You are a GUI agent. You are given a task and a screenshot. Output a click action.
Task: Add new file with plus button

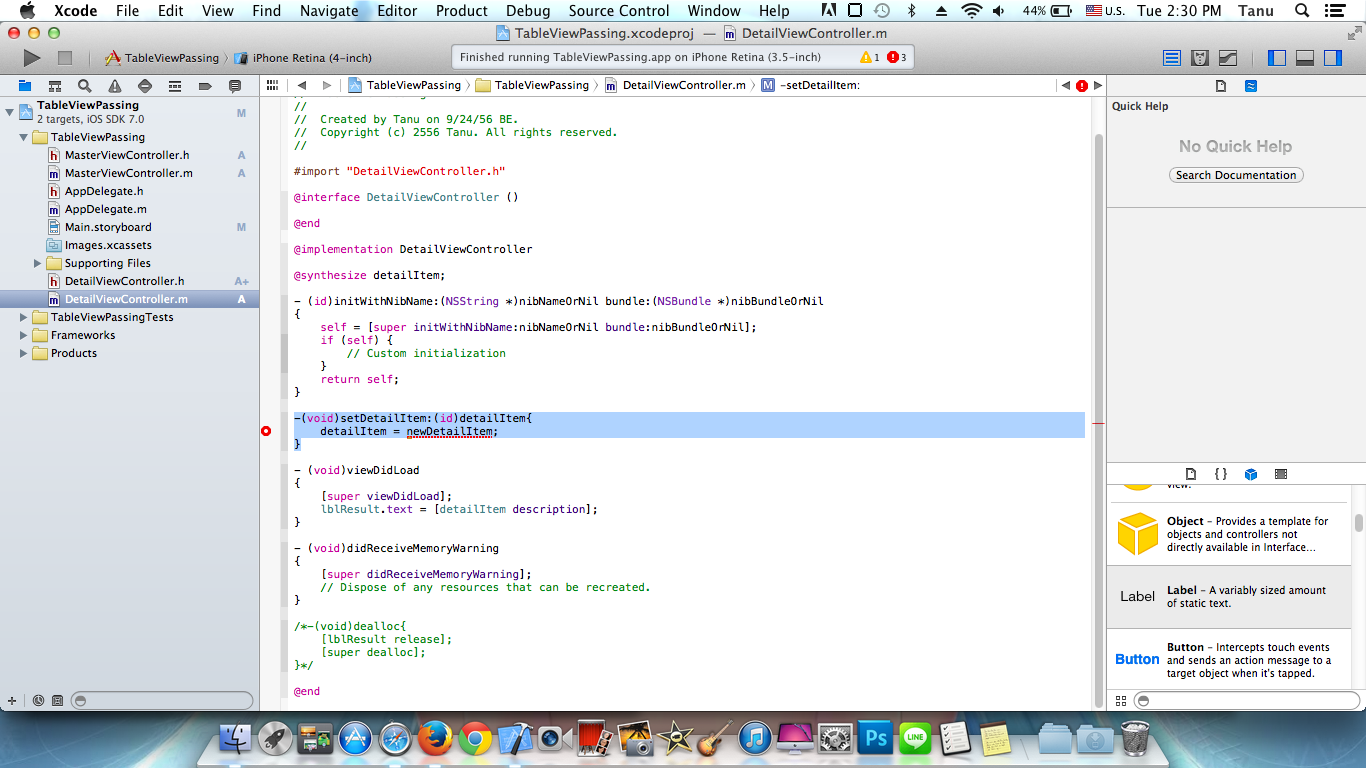coord(12,701)
